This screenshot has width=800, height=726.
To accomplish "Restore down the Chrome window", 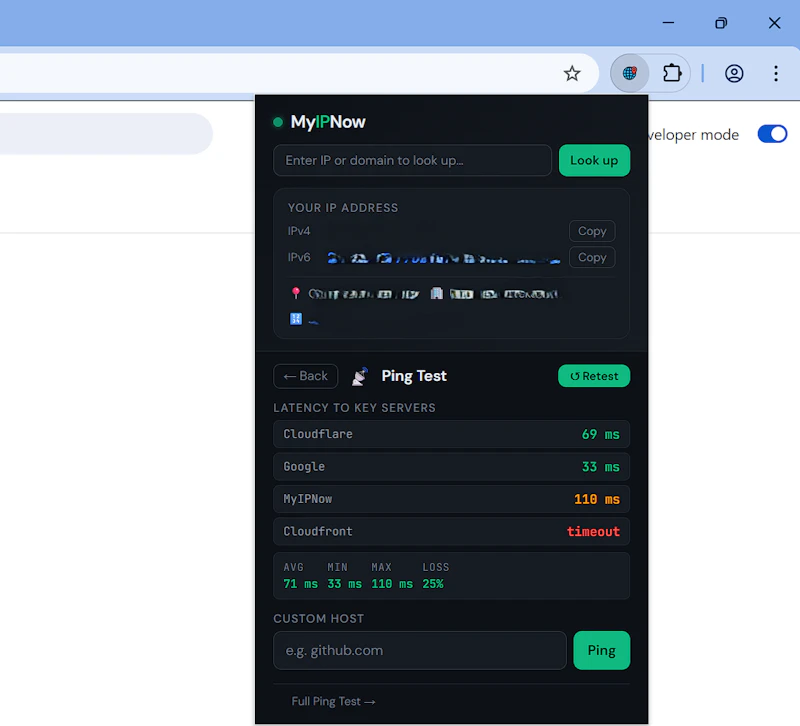I will pos(721,22).
